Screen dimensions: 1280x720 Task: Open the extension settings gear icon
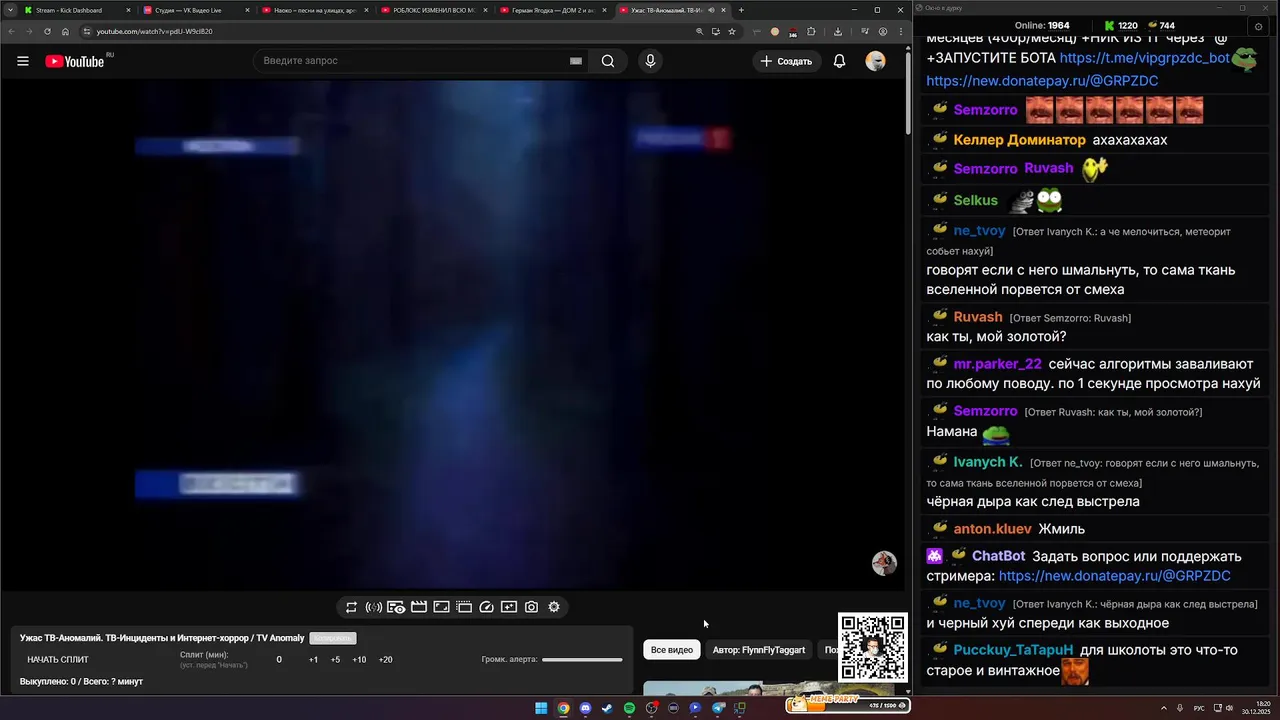(x=554, y=607)
